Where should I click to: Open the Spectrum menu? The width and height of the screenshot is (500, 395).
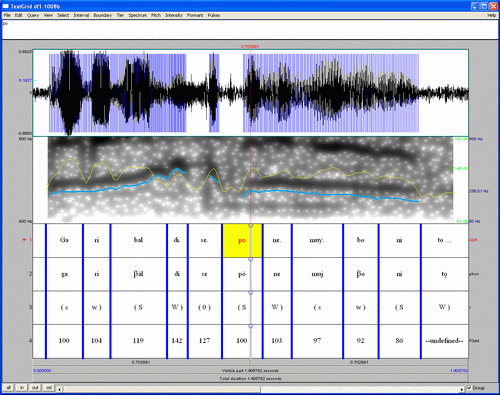click(x=137, y=15)
